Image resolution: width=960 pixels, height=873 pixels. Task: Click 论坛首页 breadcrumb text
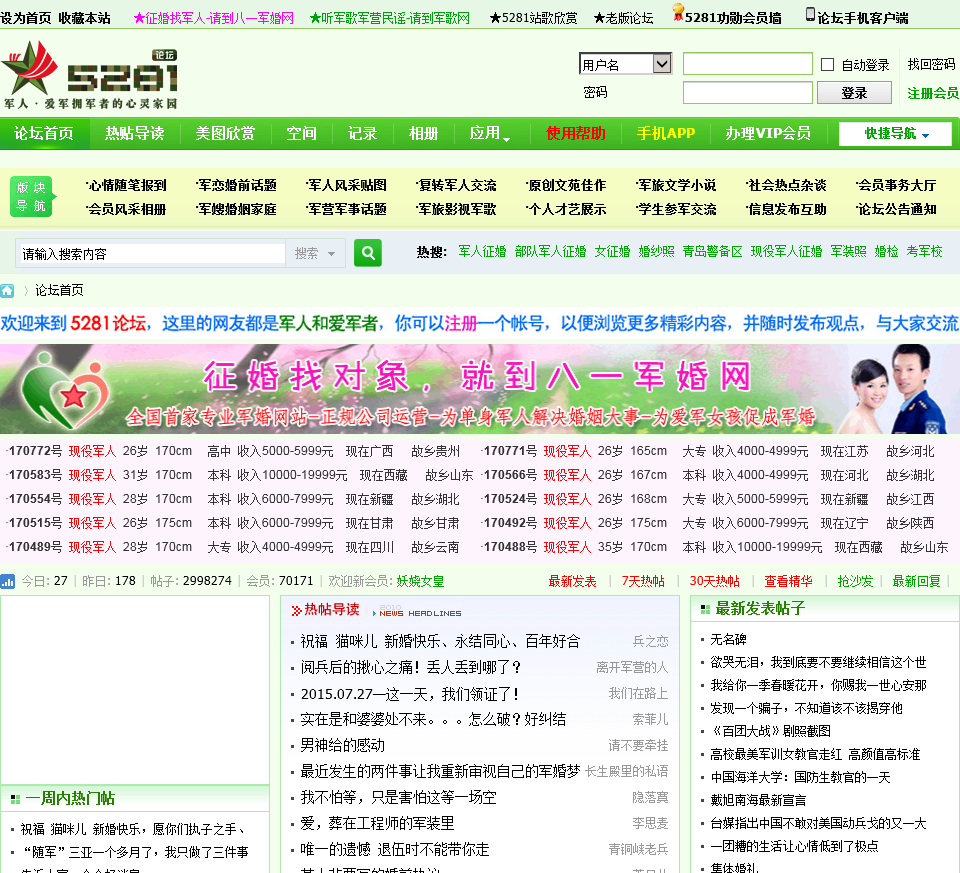click(59, 290)
